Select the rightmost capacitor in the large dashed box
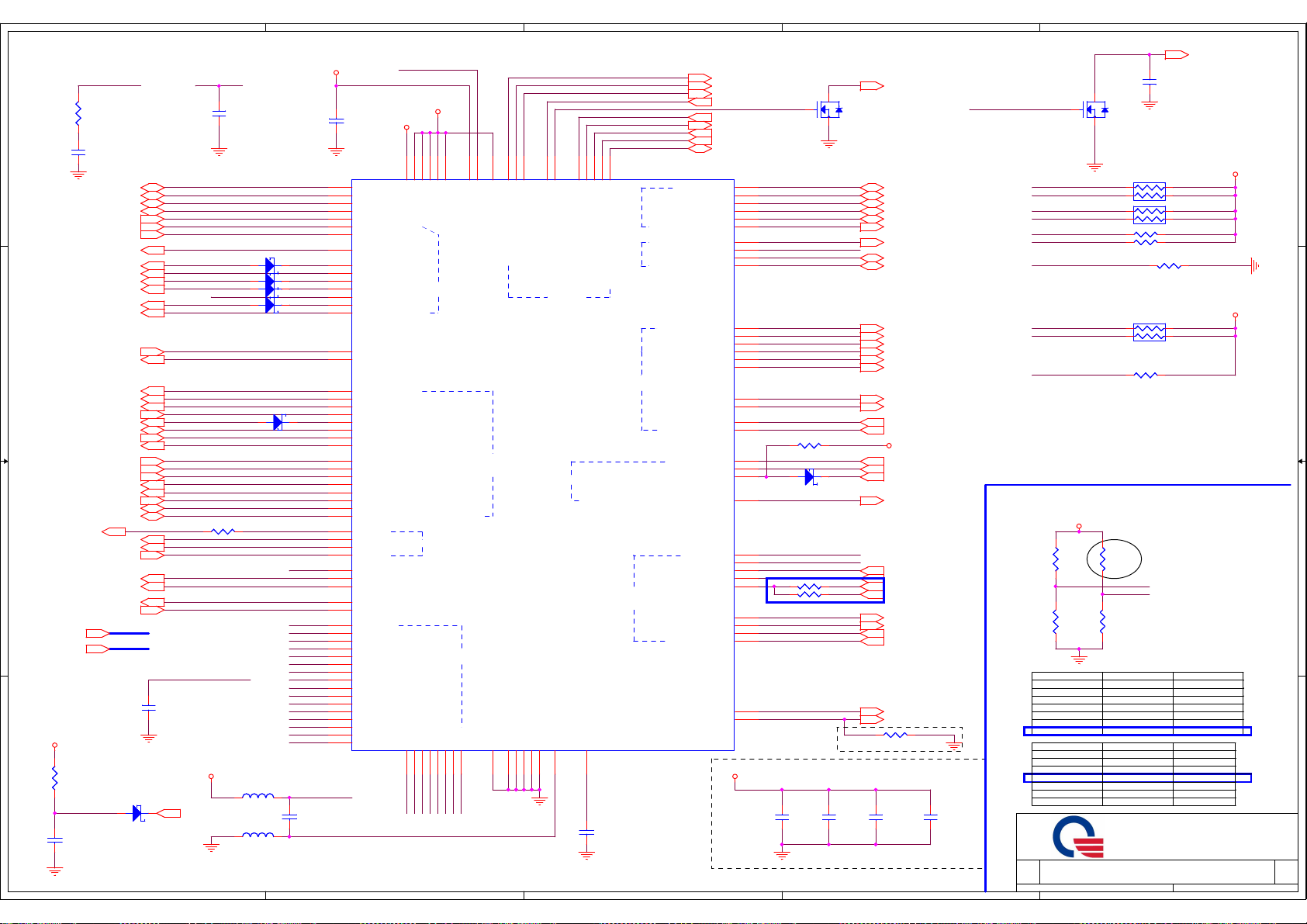Screen dimensions: 1307x924 click(x=931, y=817)
